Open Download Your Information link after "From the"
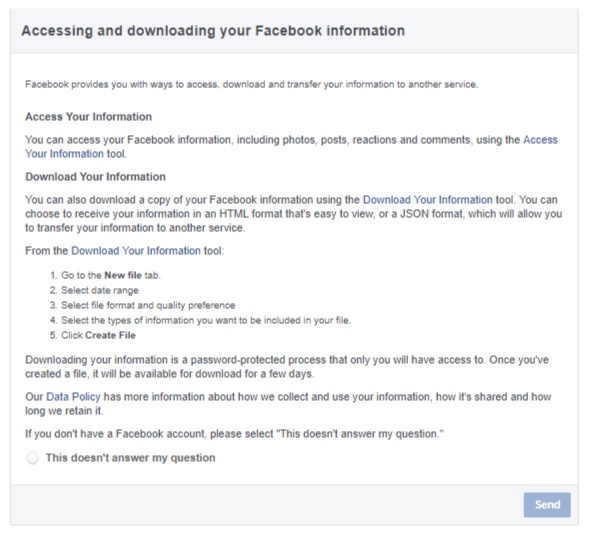 136,251
